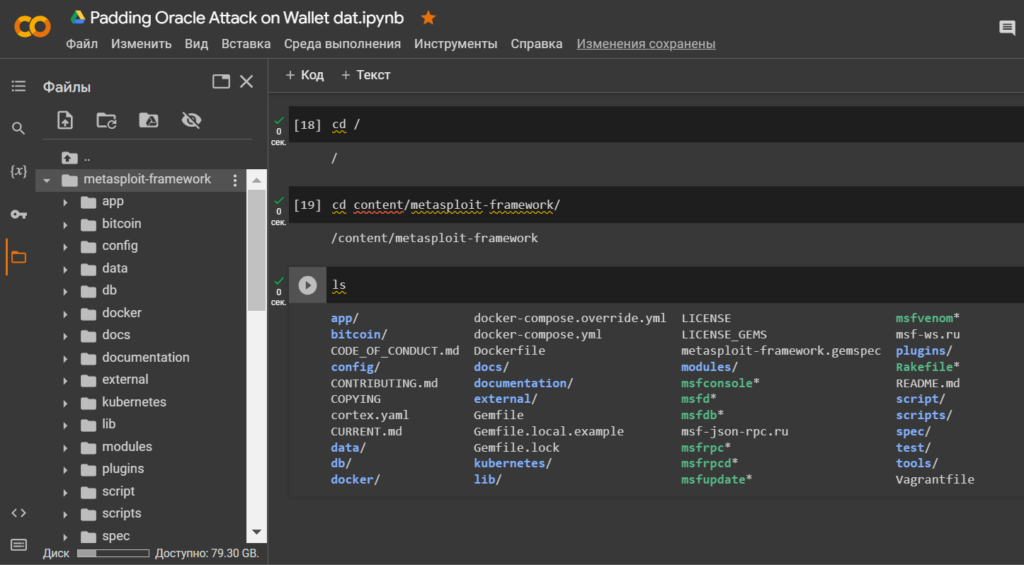Select the plugins folder in tree
The width and height of the screenshot is (1024, 565).
tap(123, 469)
